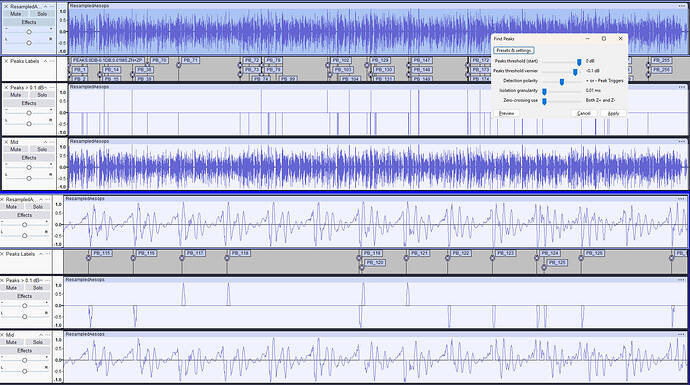Click the circular handle of label PB_117
This screenshot has width=690, height=385.
[182, 258]
